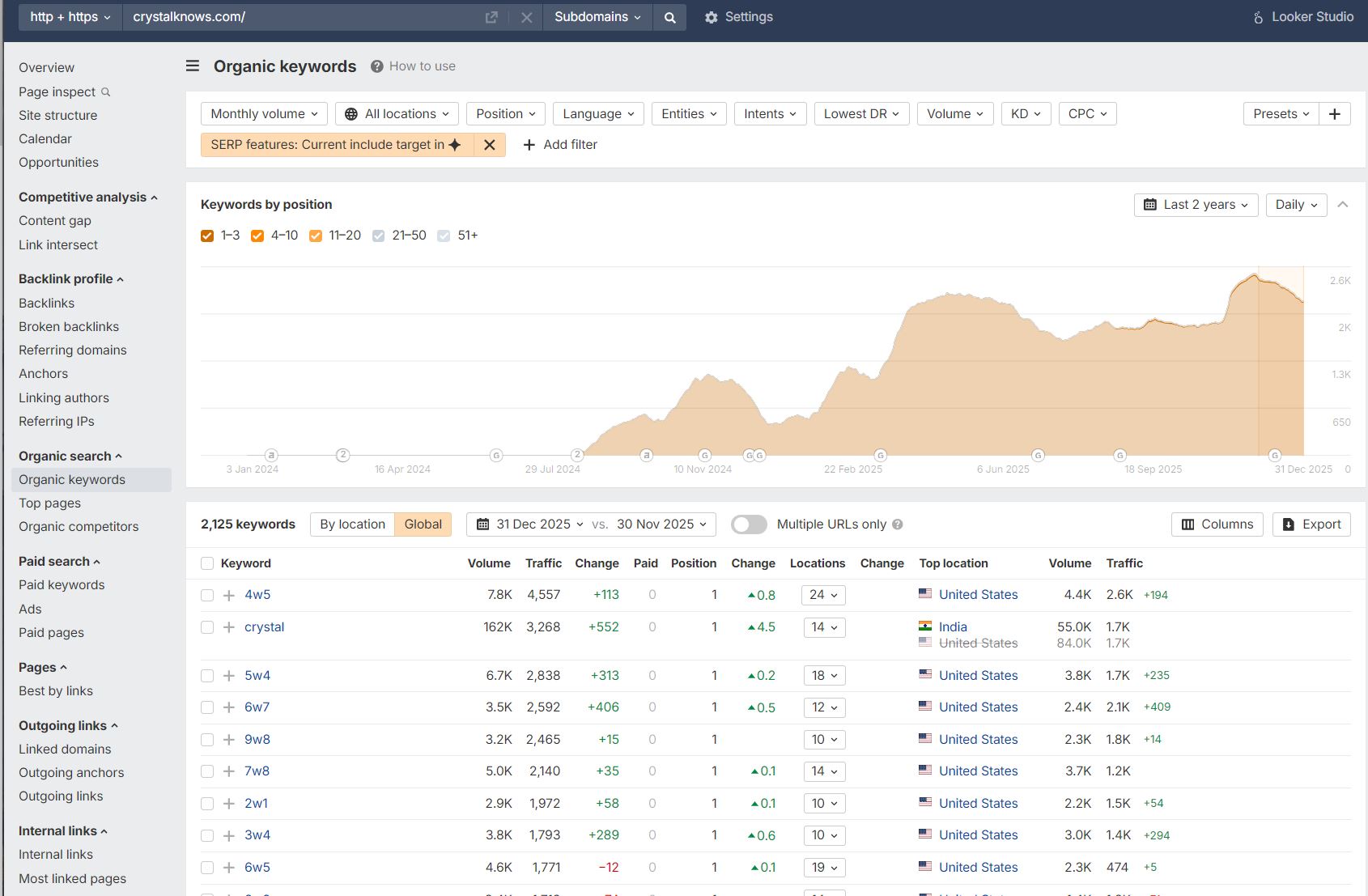1368x896 pixels.
Task: Open Settings via the gear icon
Action: pyautogui.click(x=711, y=17)
